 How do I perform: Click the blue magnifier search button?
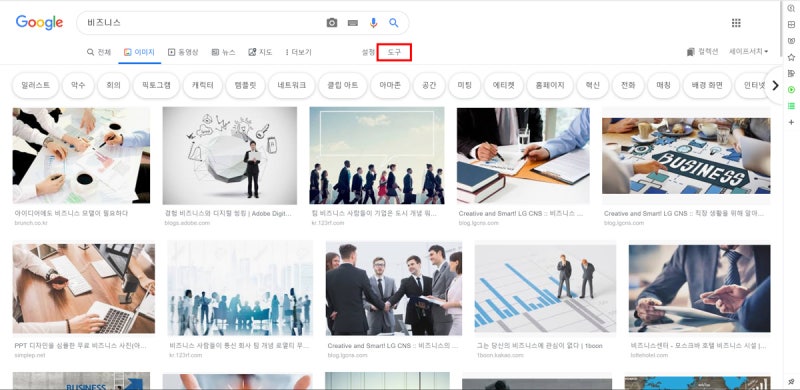point(393,23)
